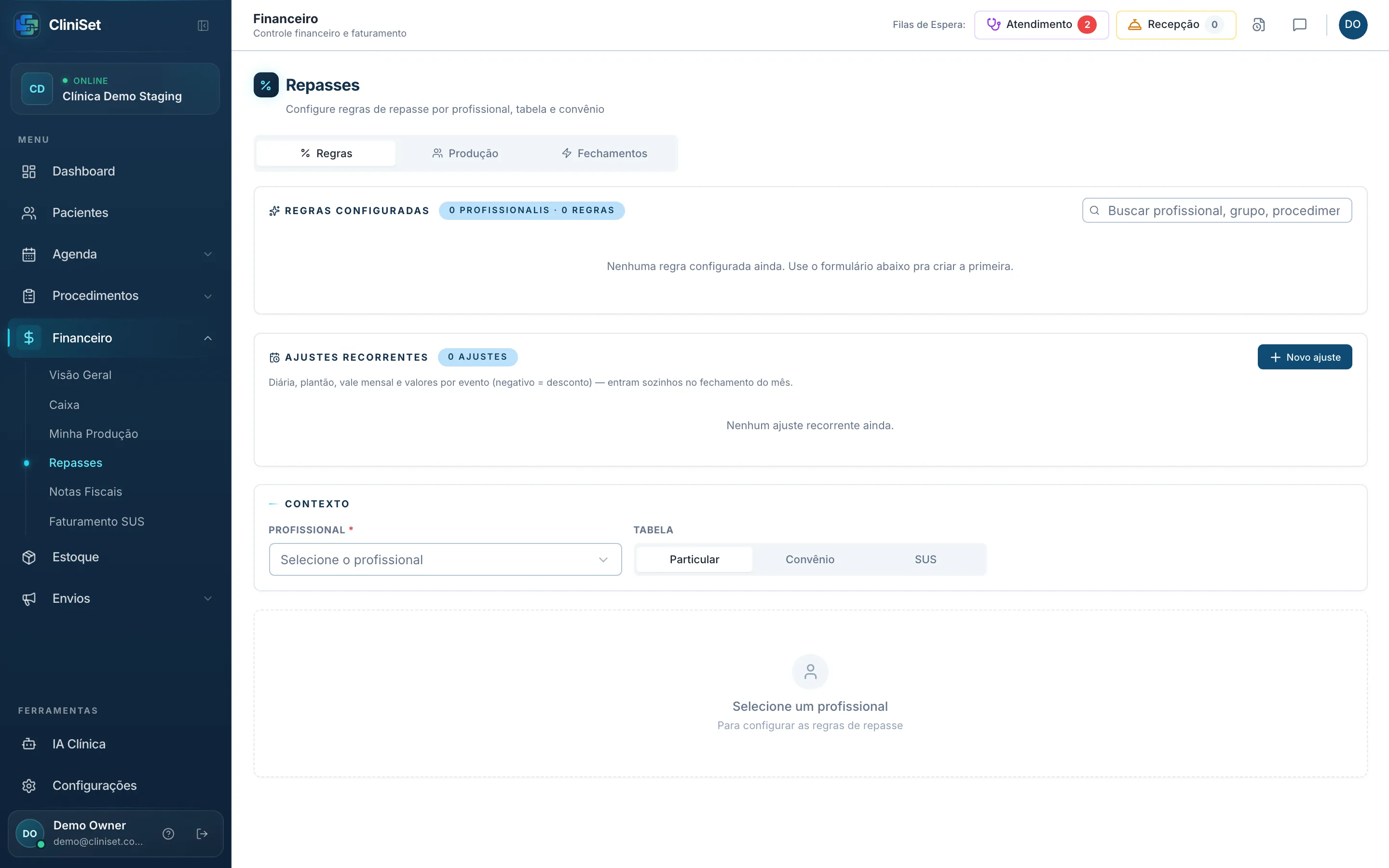This screenshot has height=868, width=1389.
Task: Select the Particular table option
Action: point(694,559)
